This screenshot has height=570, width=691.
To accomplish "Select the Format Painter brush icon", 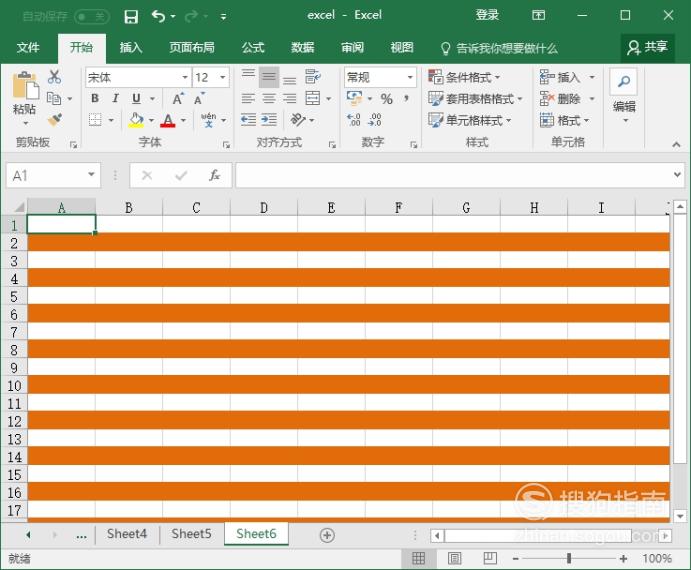I will click(55, 120).
